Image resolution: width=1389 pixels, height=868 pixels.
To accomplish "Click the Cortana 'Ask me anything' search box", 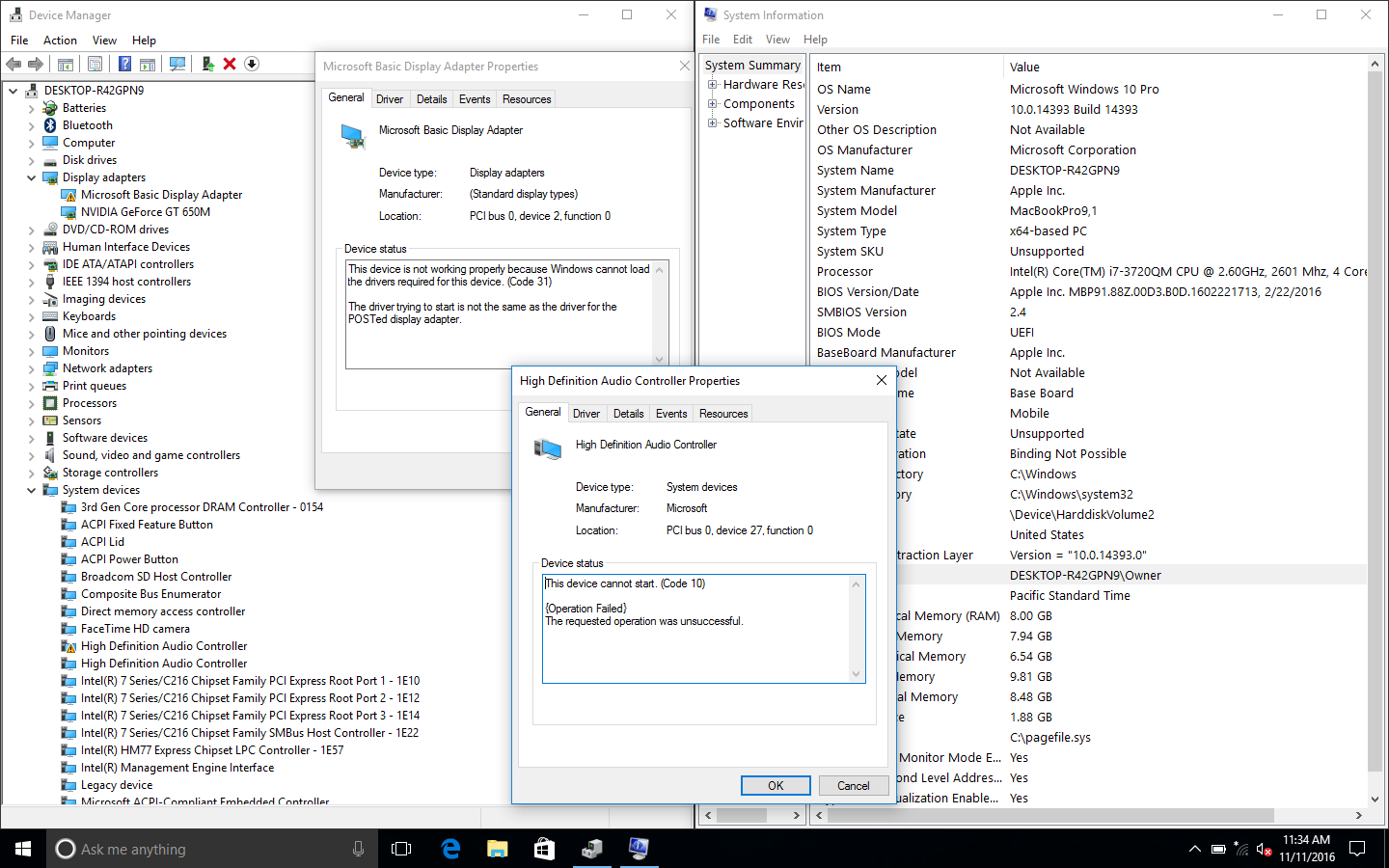I will (212, 849).
